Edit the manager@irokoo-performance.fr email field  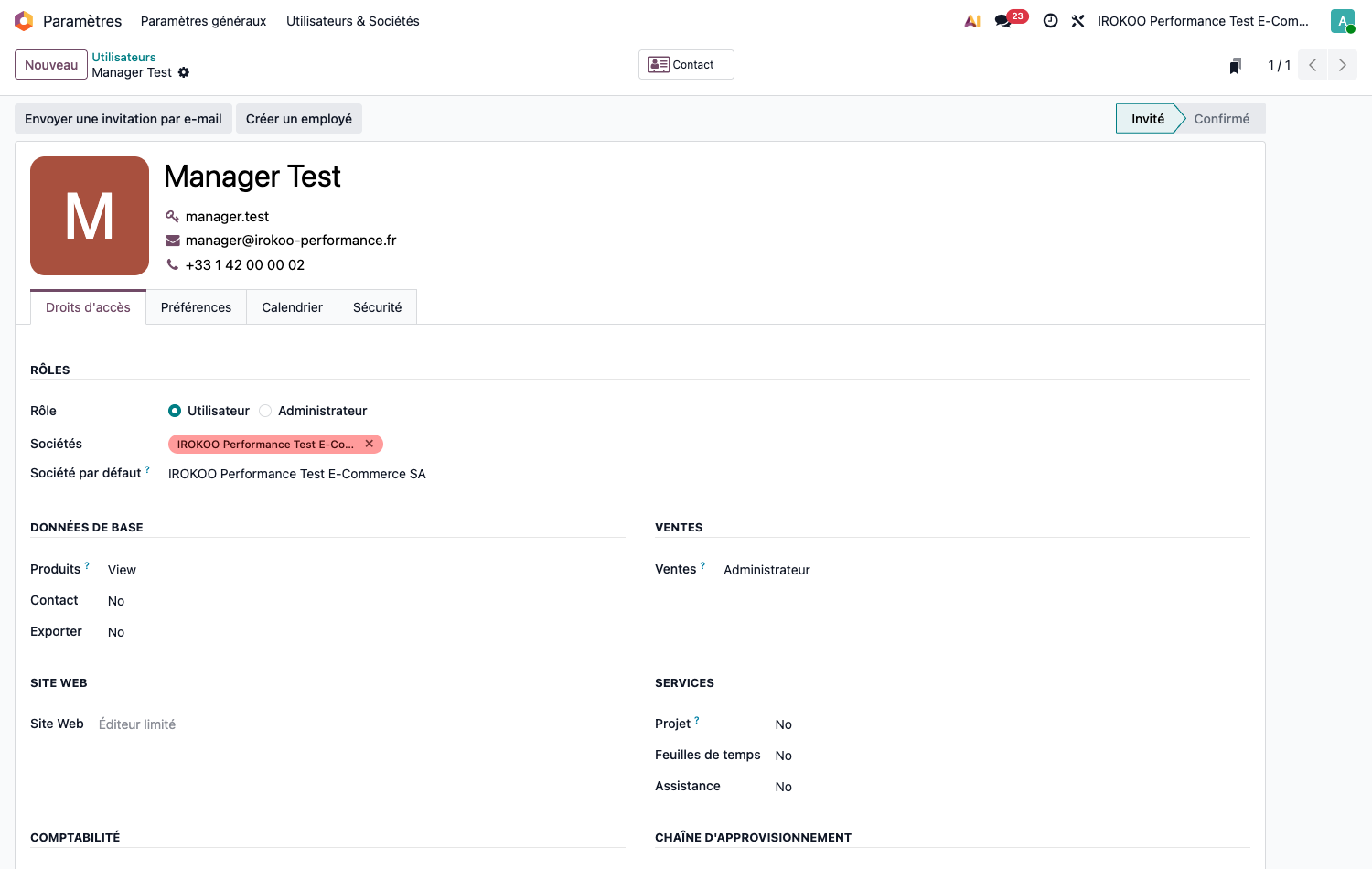pyautogui.click(x=291, y=241)
